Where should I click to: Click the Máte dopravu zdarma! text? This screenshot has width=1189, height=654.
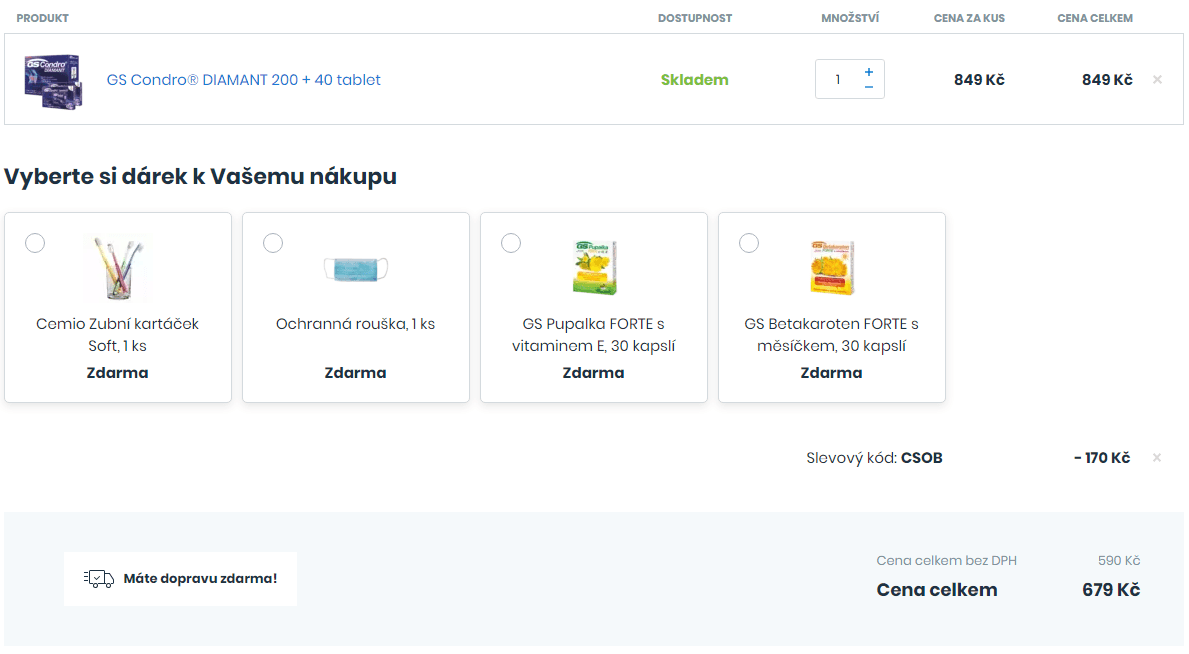(x=200, y=579)
